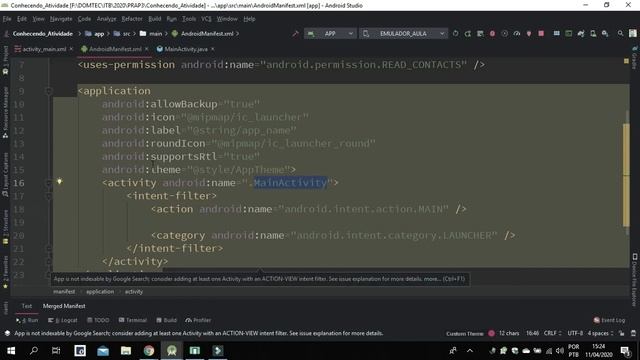
Task: Click the yellow lightbulb quick-fix icon
Action: click(x=60, y=181)
